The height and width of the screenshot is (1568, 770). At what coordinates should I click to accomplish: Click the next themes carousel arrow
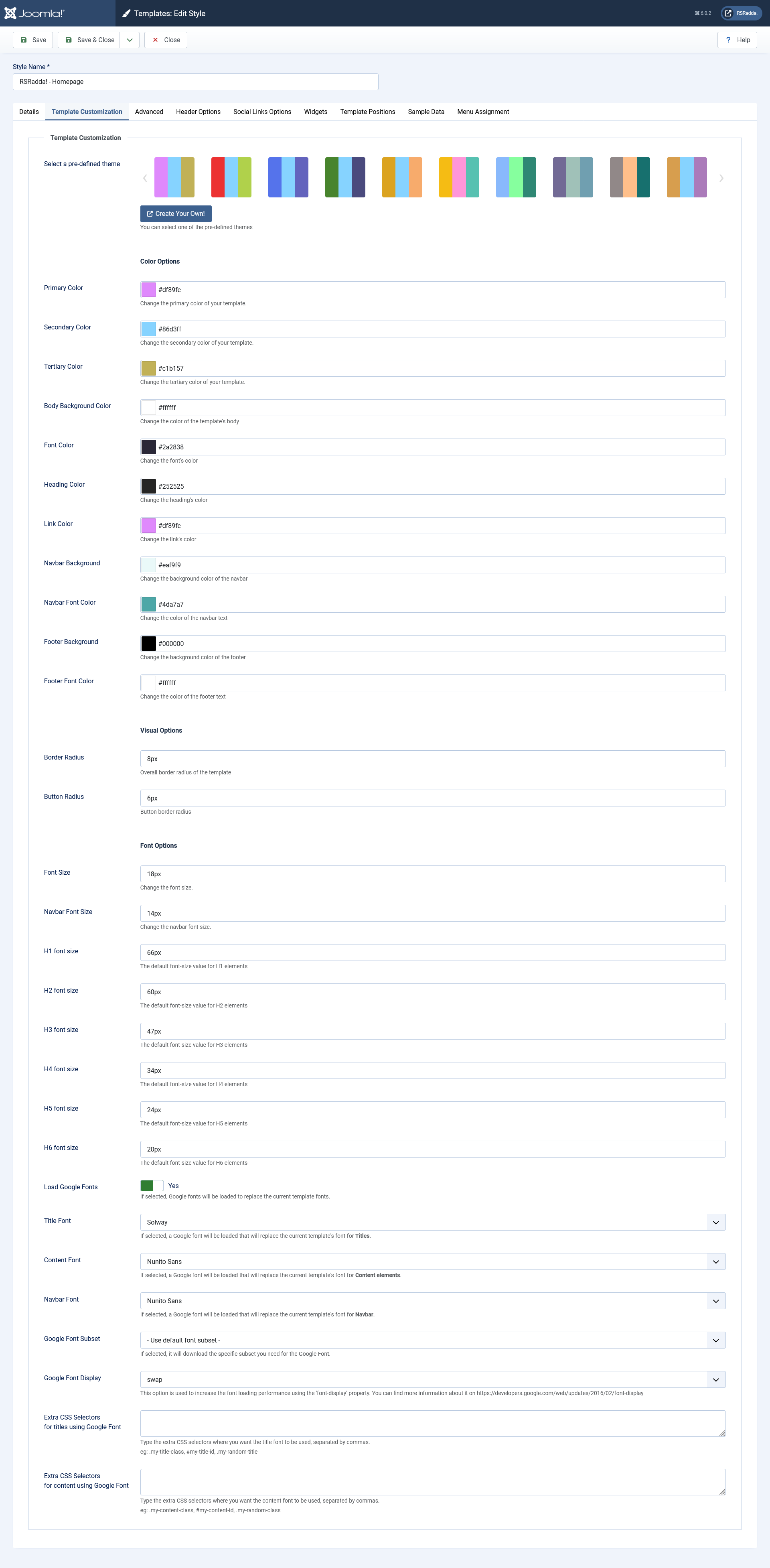point(721,179)
